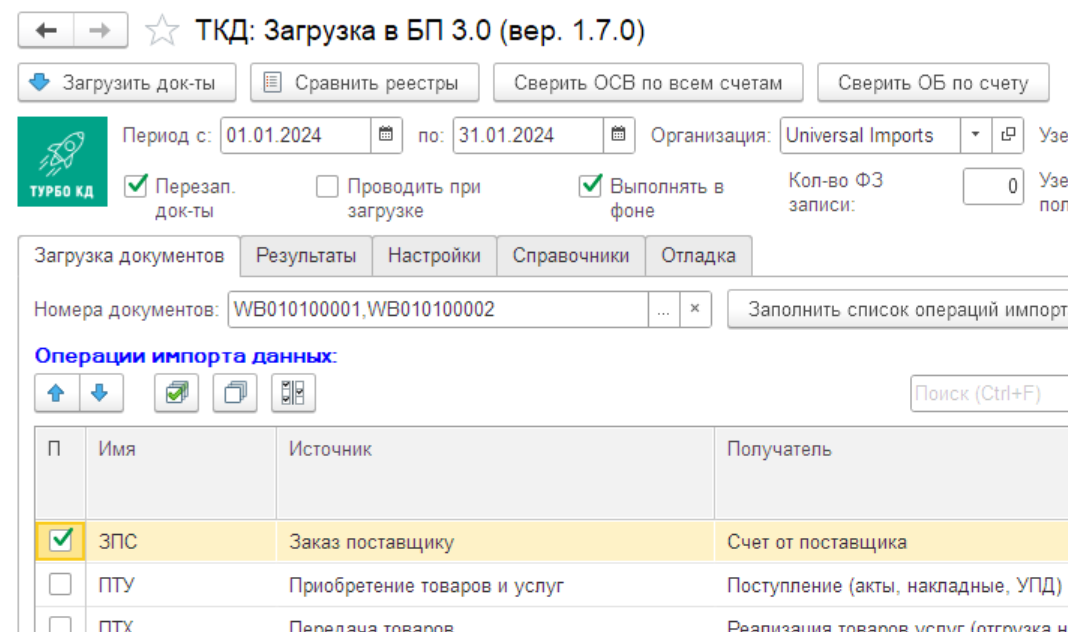
Task: Open document numbers selection via the ellipsis button
Action: coord(664,310)
